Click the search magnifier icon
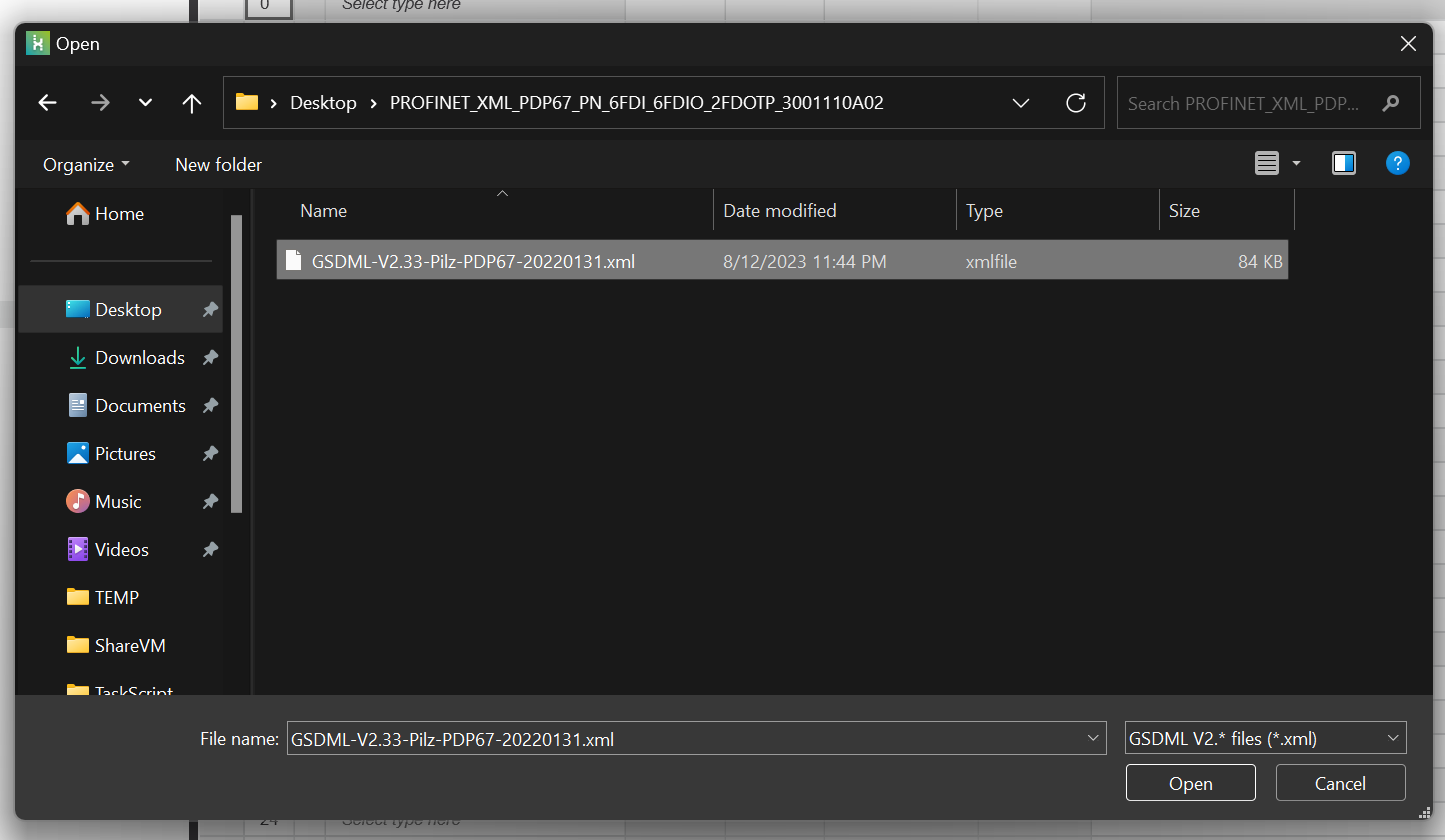 [x=1390, y=103]
